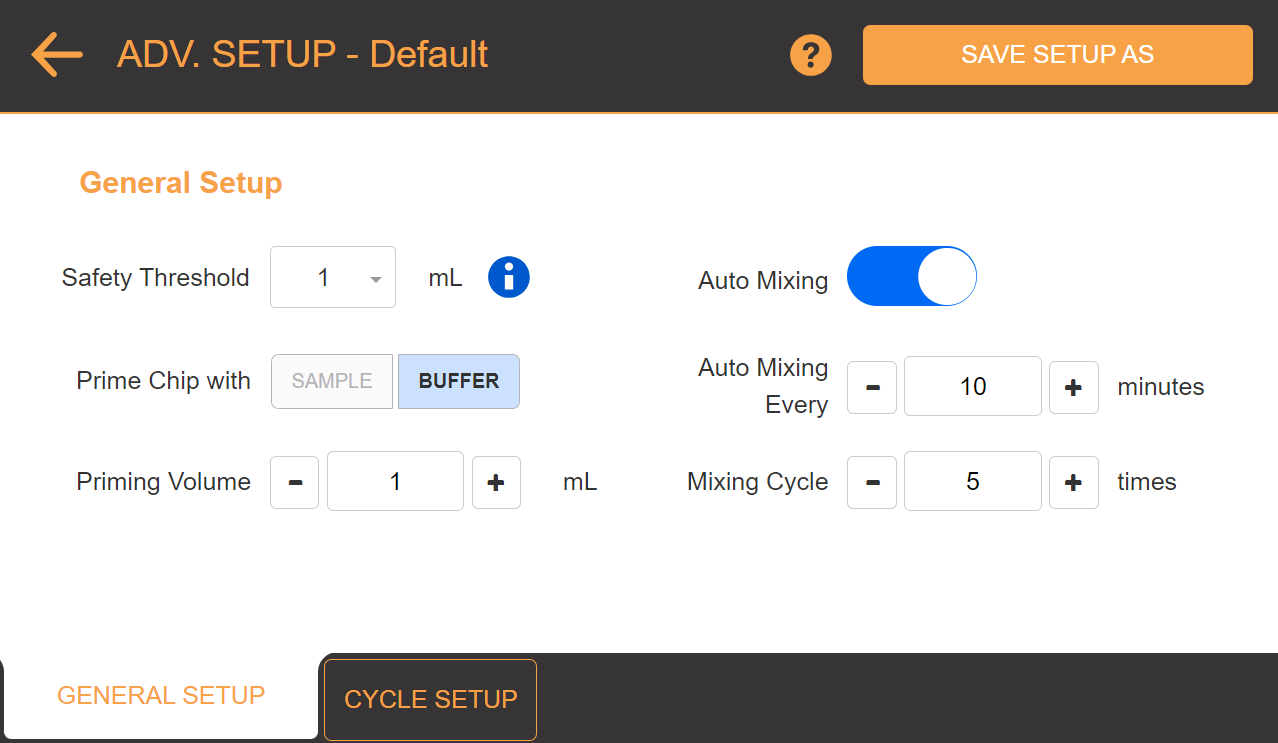Open help with the question mark icon
1278x743 pixels.
pyautogui.click(x=811, y=54)
